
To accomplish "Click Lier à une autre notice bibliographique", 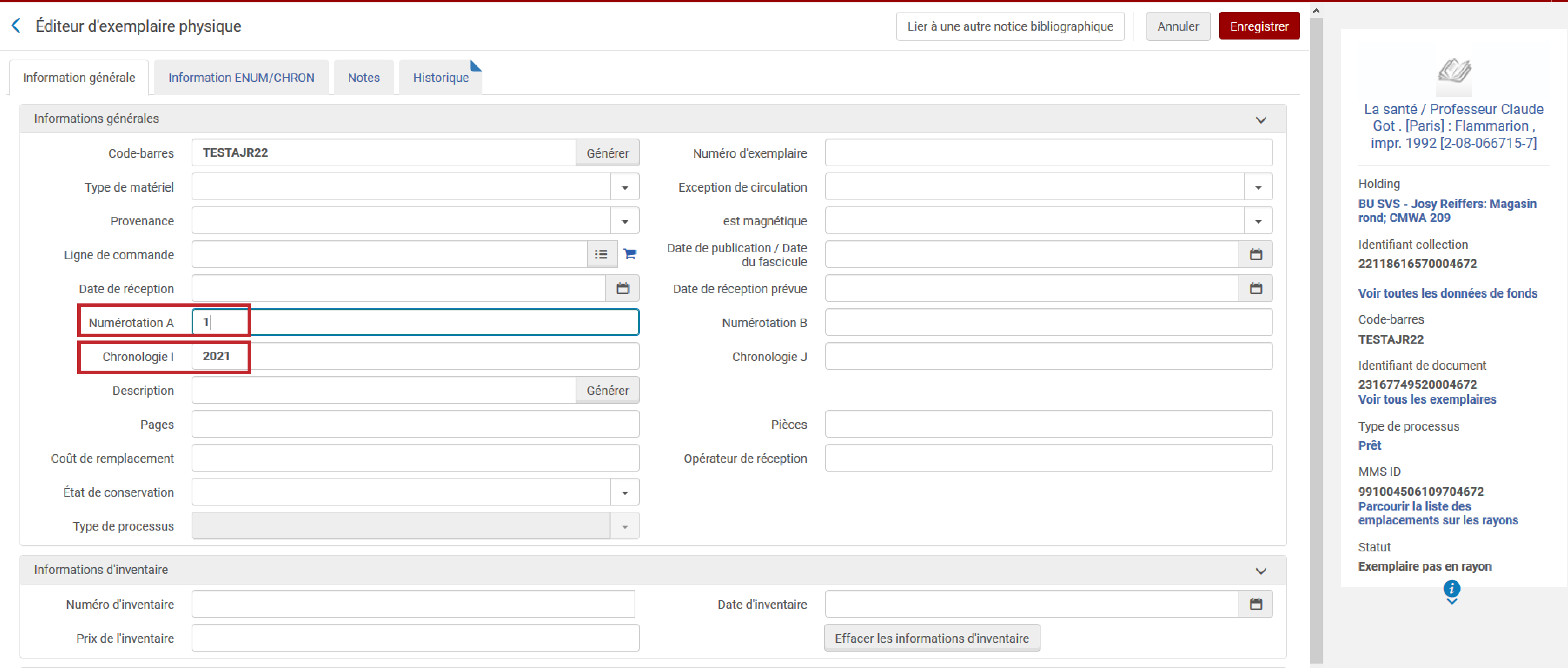I will point(1010,26).
